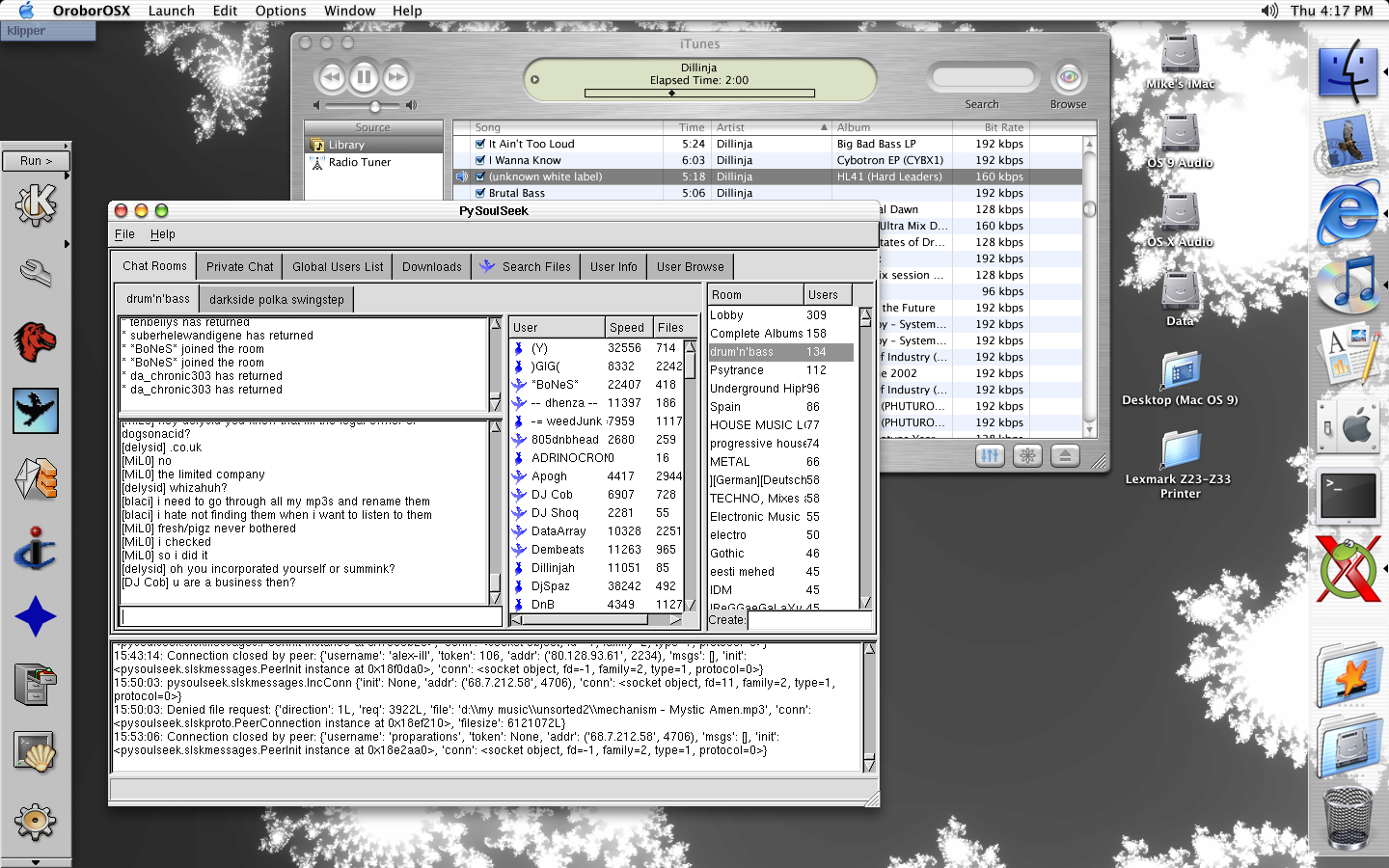
Task: Pause iTunes playback with the pause button
Action: pyautogui.click(x=364, y=76)
